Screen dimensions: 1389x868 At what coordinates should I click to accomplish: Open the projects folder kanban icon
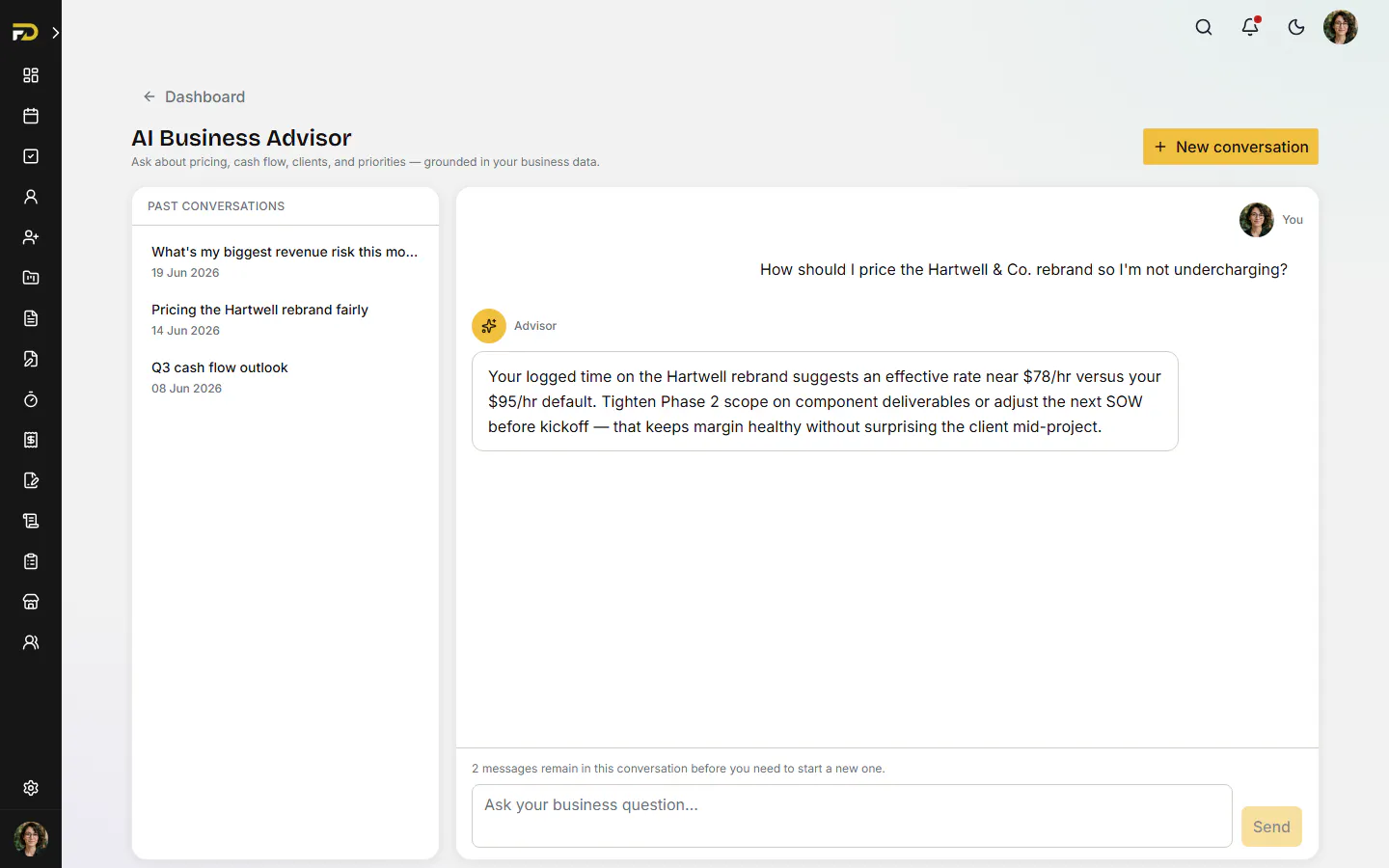tap(31, 278)
